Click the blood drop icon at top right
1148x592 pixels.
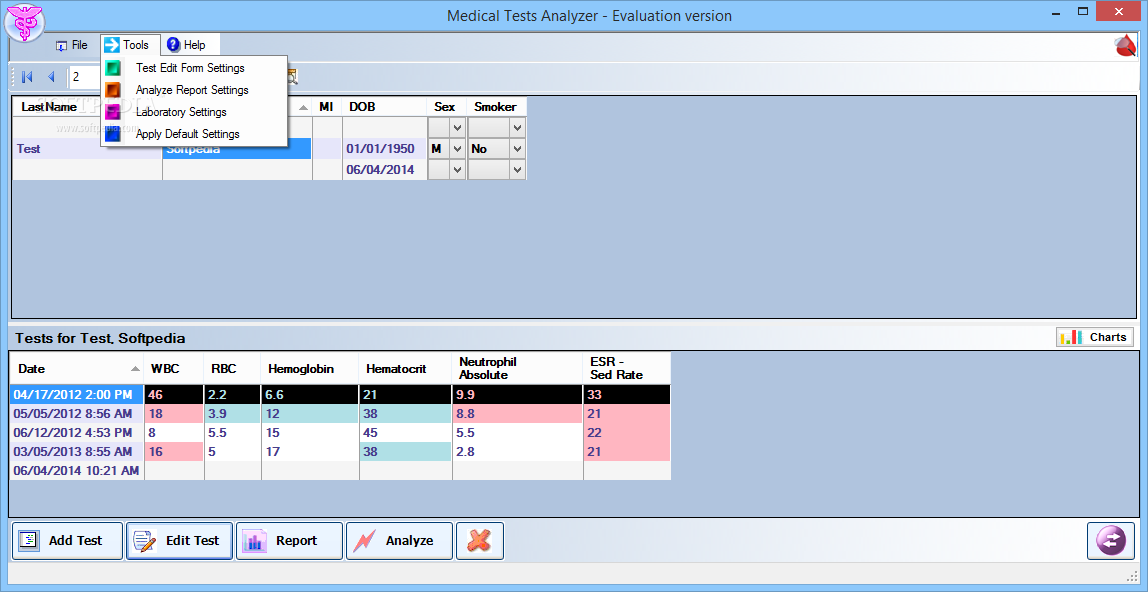click(x=1126, y=46)
